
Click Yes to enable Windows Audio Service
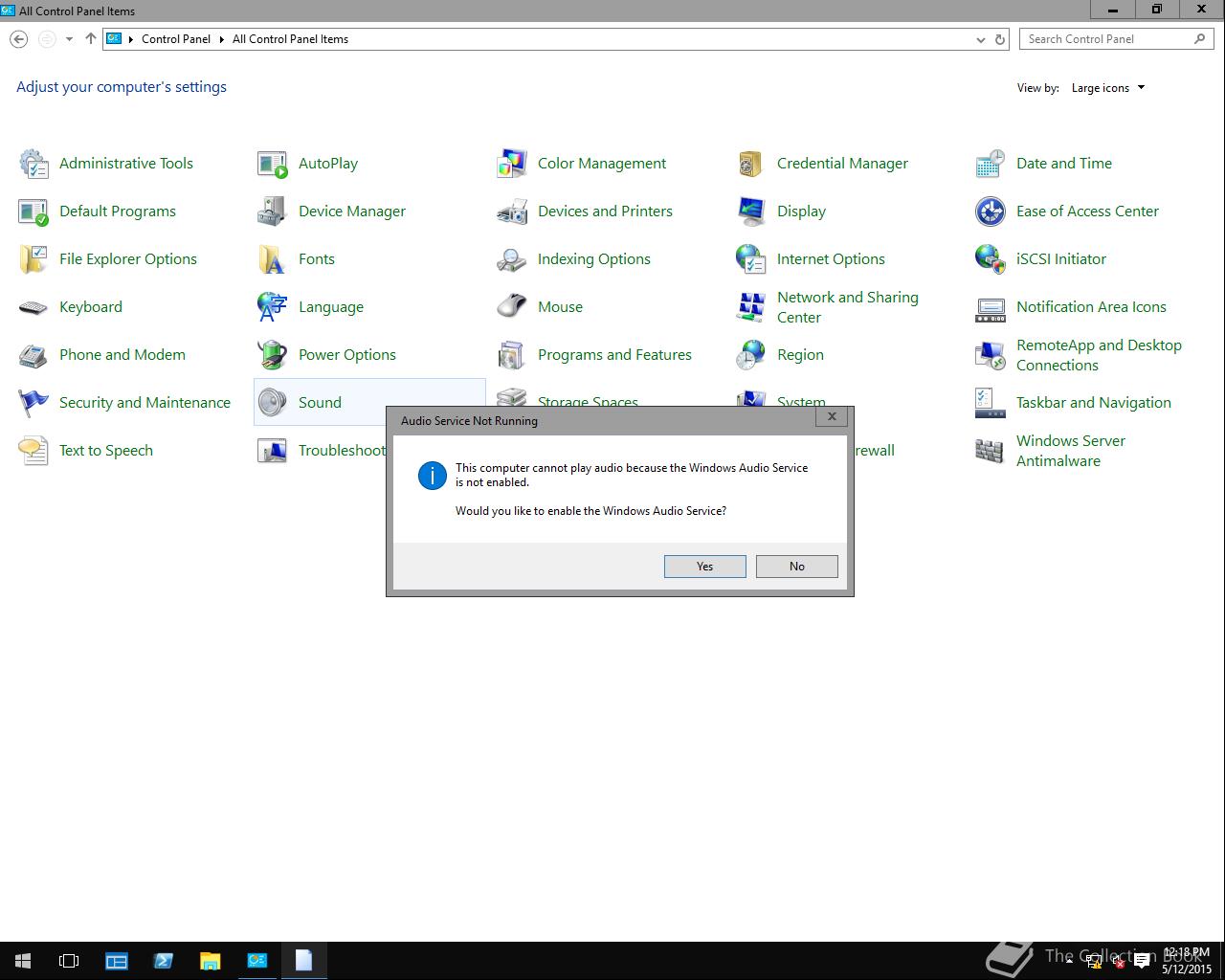tap(705, 567)
